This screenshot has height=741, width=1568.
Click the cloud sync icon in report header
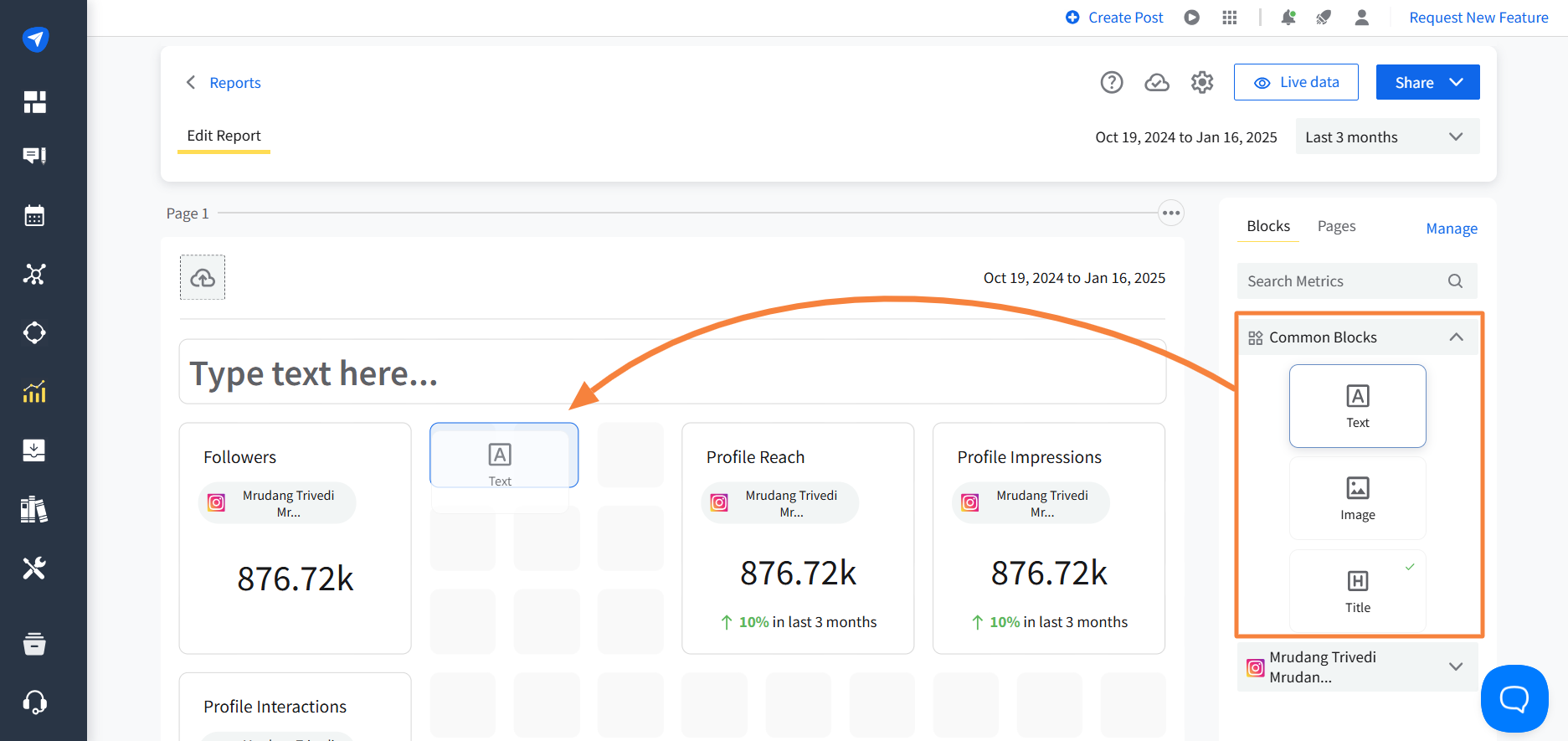click(x=1156, y=82)
